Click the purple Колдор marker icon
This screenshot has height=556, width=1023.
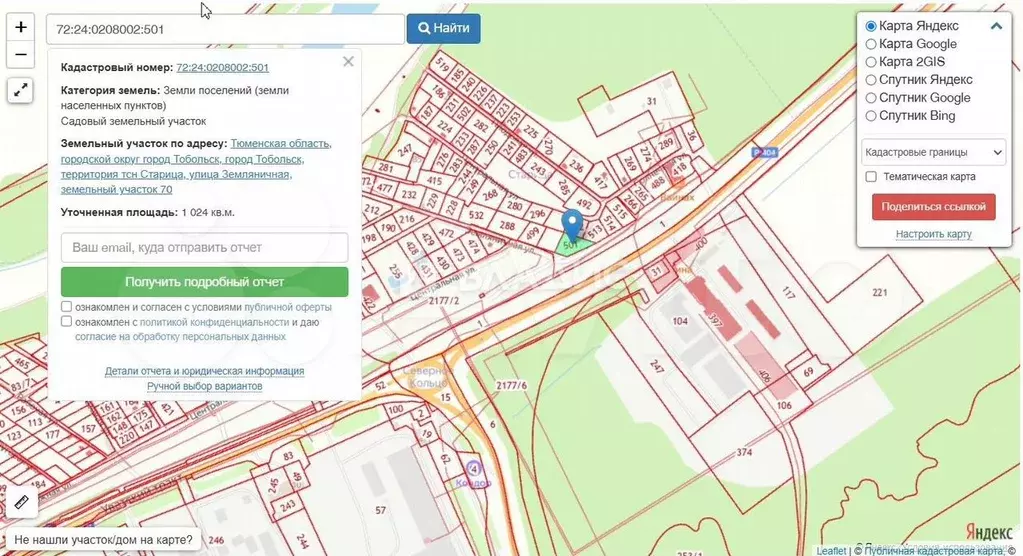[x=474, y=469]
